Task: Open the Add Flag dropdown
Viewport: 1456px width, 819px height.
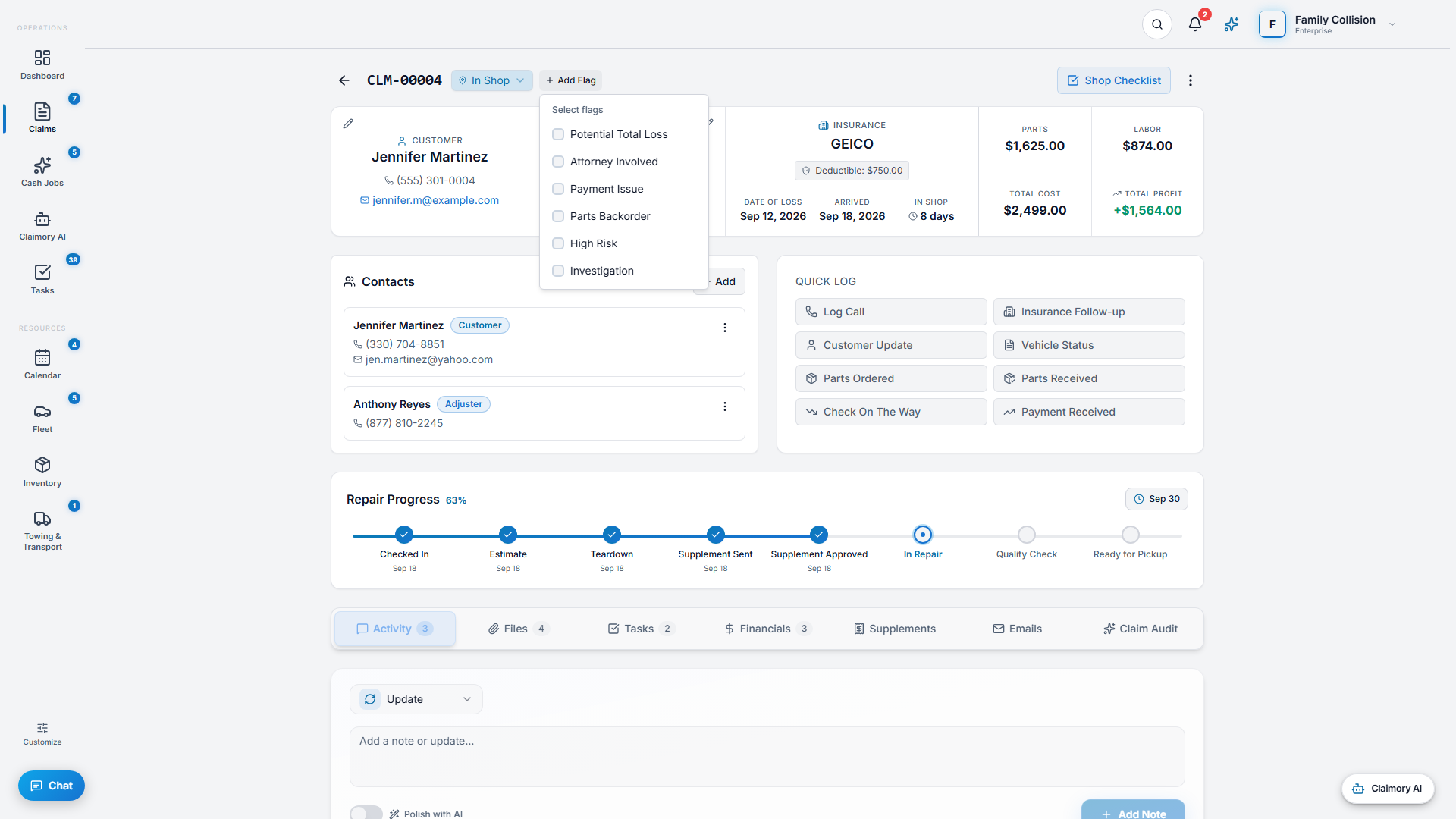Action: [571, 80]
